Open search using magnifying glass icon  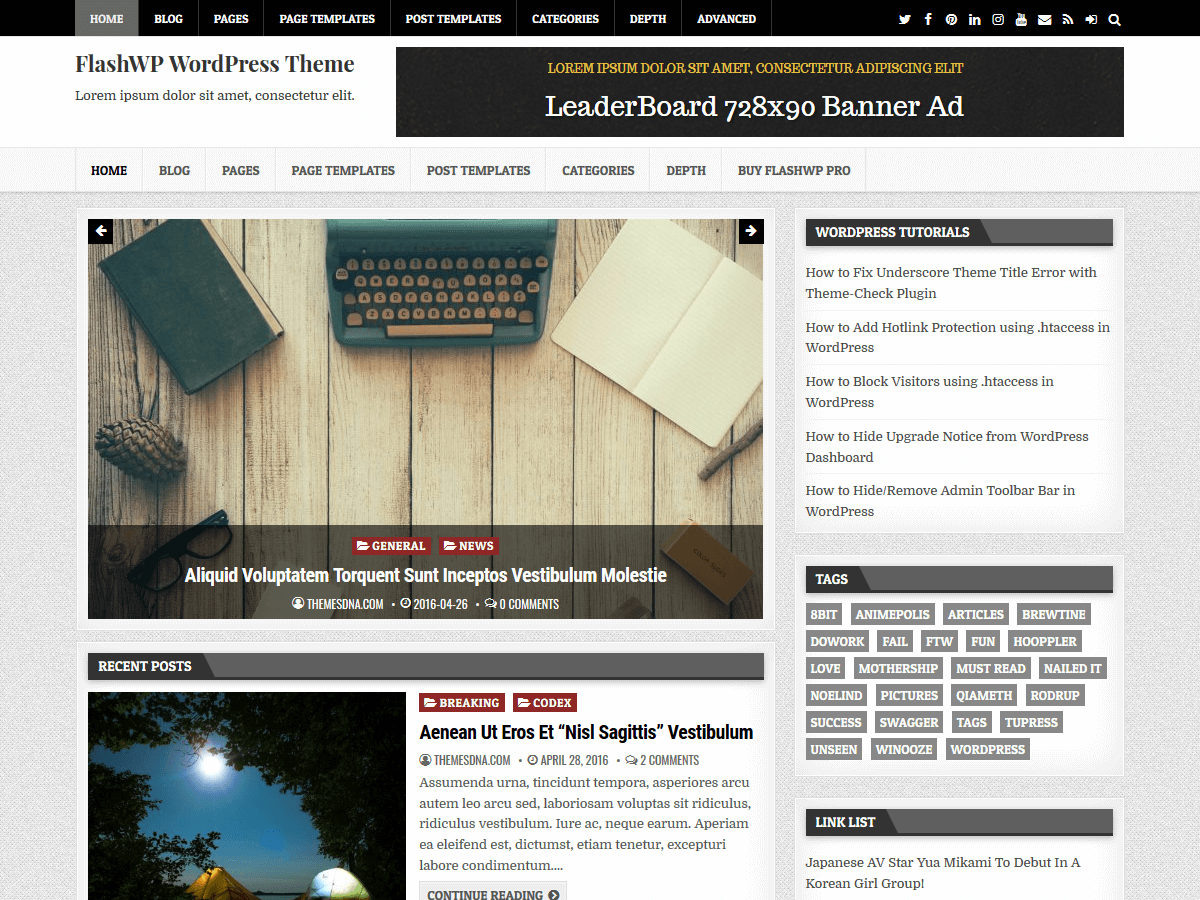1115,19
